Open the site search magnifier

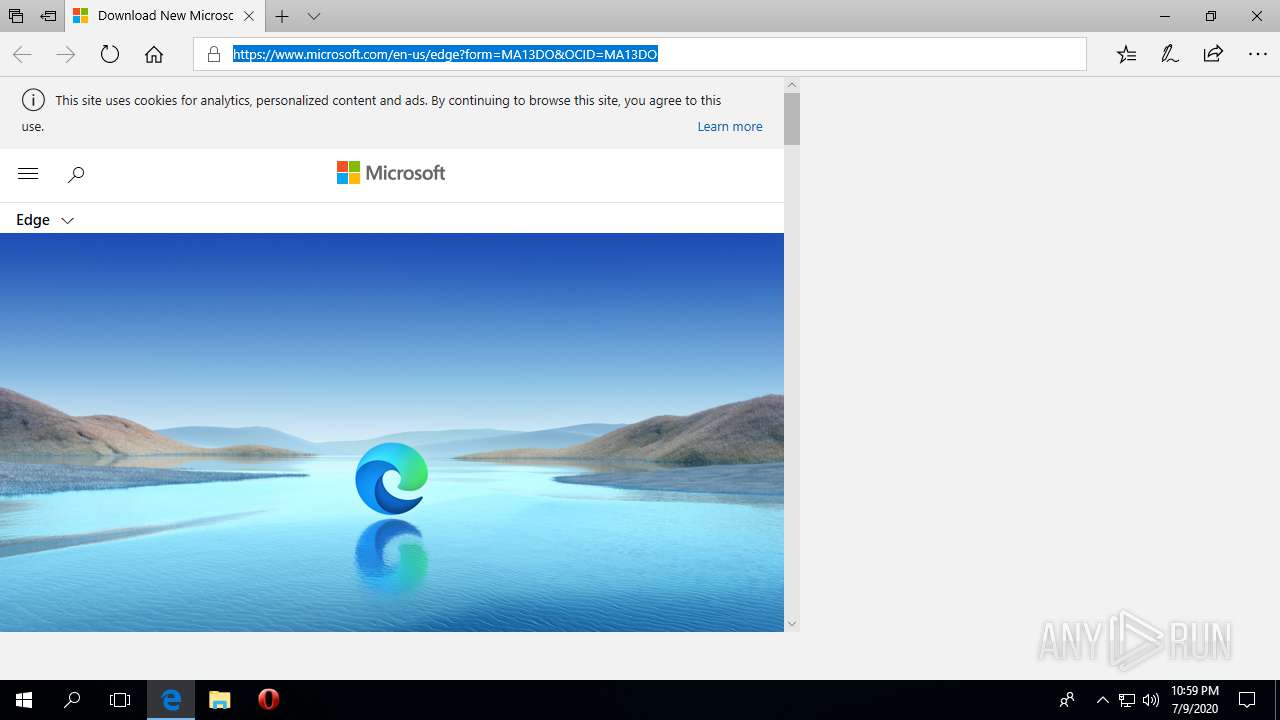(x=76, y=174)
